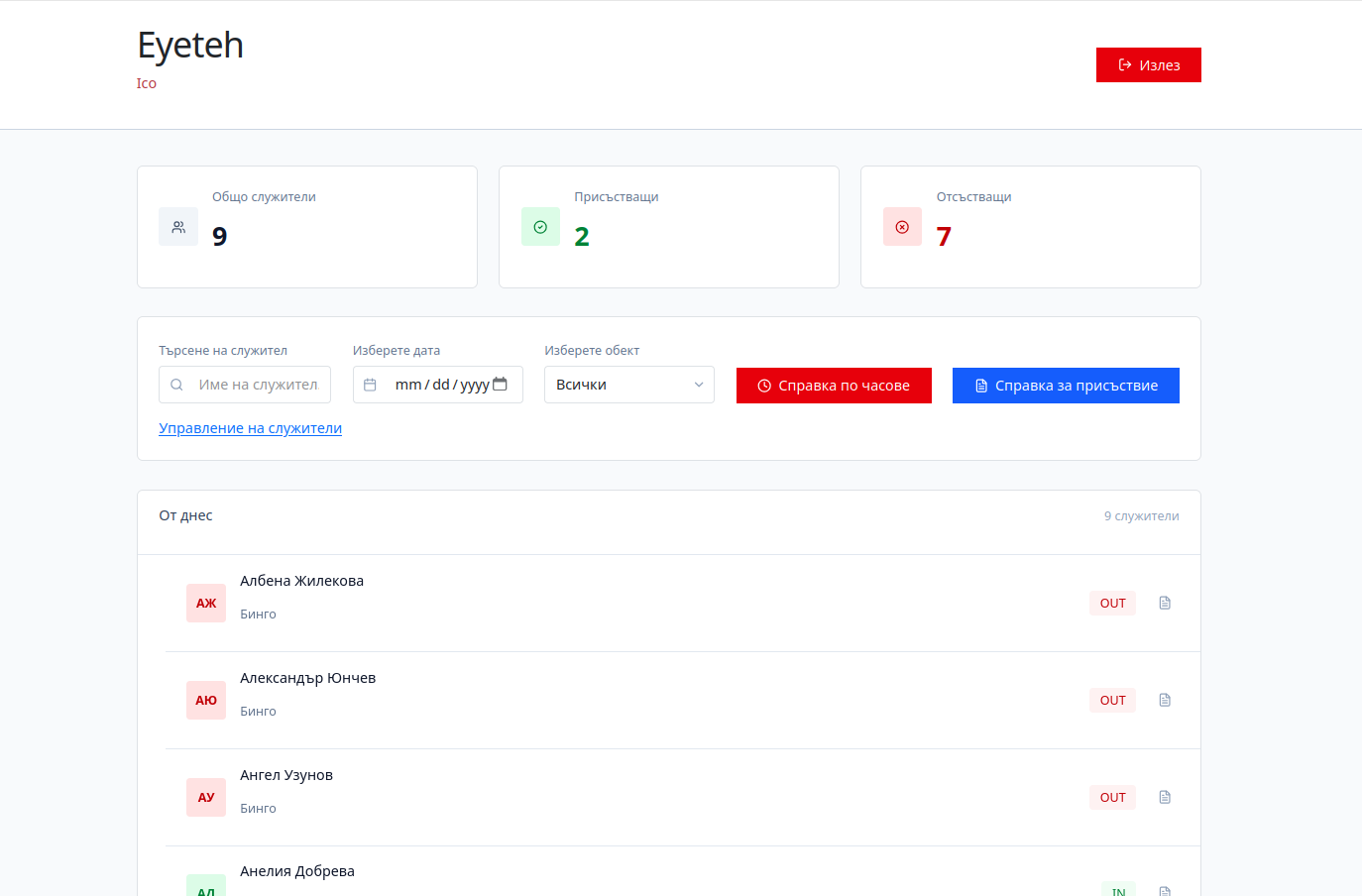Image resolution: width=1362 pixels, height=896 pixels.
Task: Open the Всички object dropdown
Action: point(629,385)
